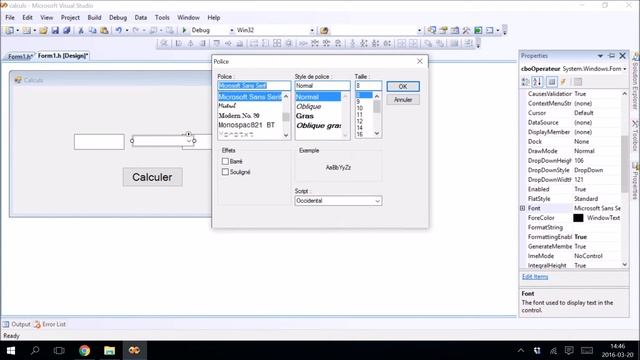
Task: Open the Script Occidental dropdown
Action: coord(377,201)
